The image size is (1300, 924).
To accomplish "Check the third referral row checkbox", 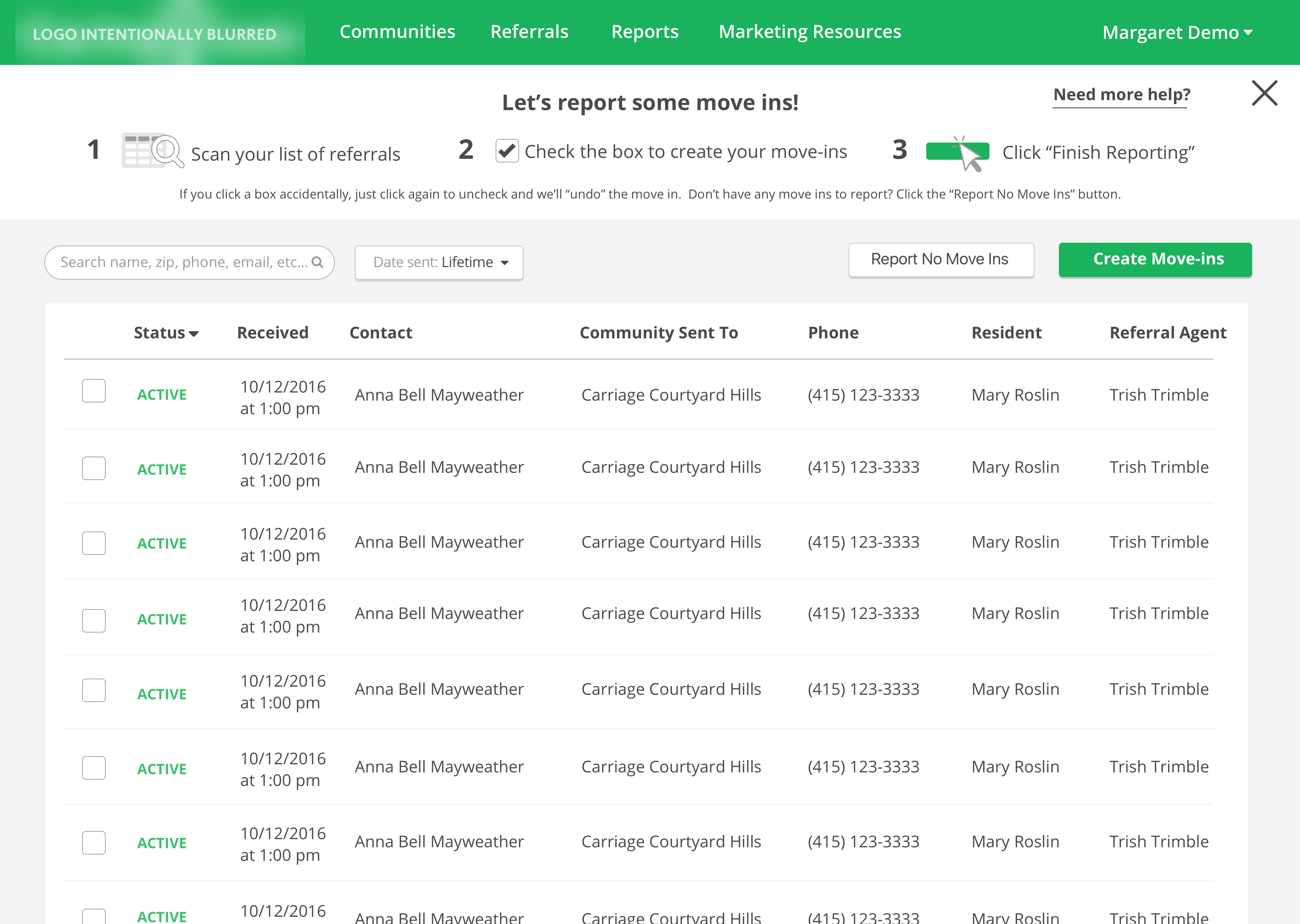I will [94, 543].
